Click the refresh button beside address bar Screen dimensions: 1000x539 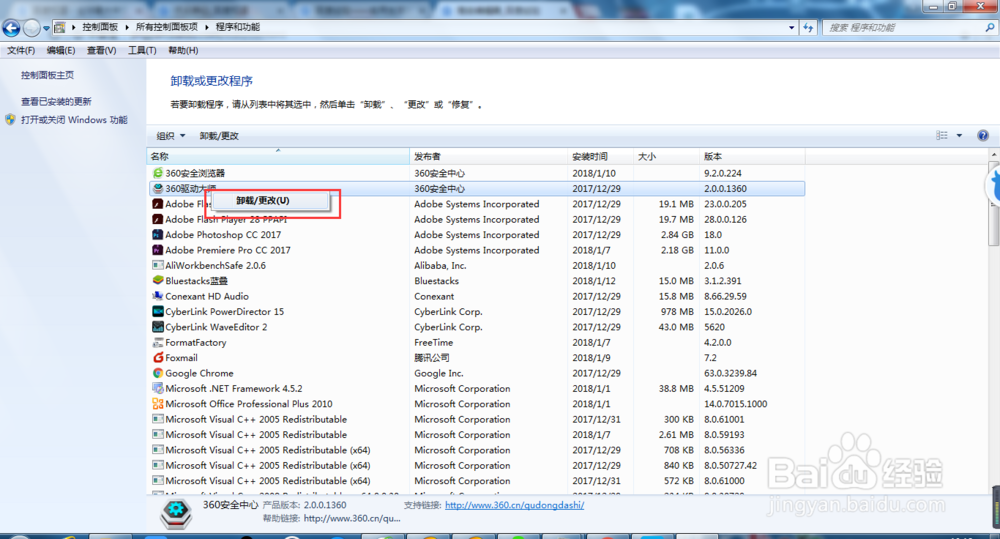(x=809, y=27)
